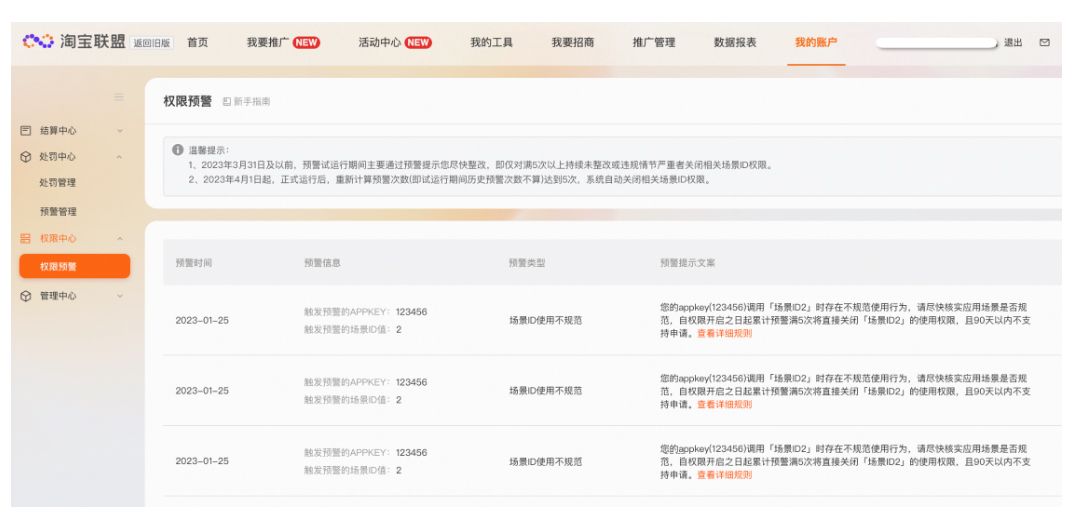Click the 温馨提示 info icon
The height and width of the screenshot is (516, 1075).
click(178, 149)
